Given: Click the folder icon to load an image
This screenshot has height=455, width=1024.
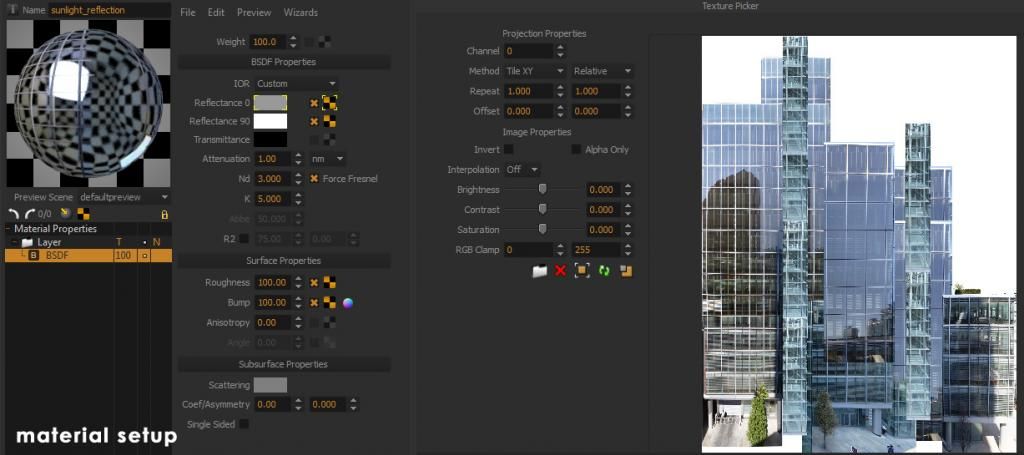Looking at the screenshot, I should click(x=539, y=271).
